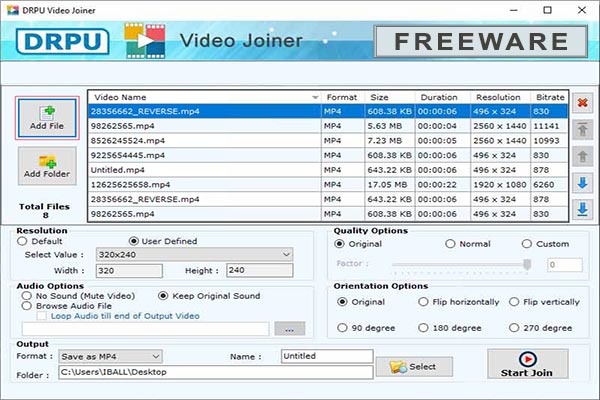Select Keep Original Sound option
600x400 pixels.
pyautogui.click(x=163, y=296)
